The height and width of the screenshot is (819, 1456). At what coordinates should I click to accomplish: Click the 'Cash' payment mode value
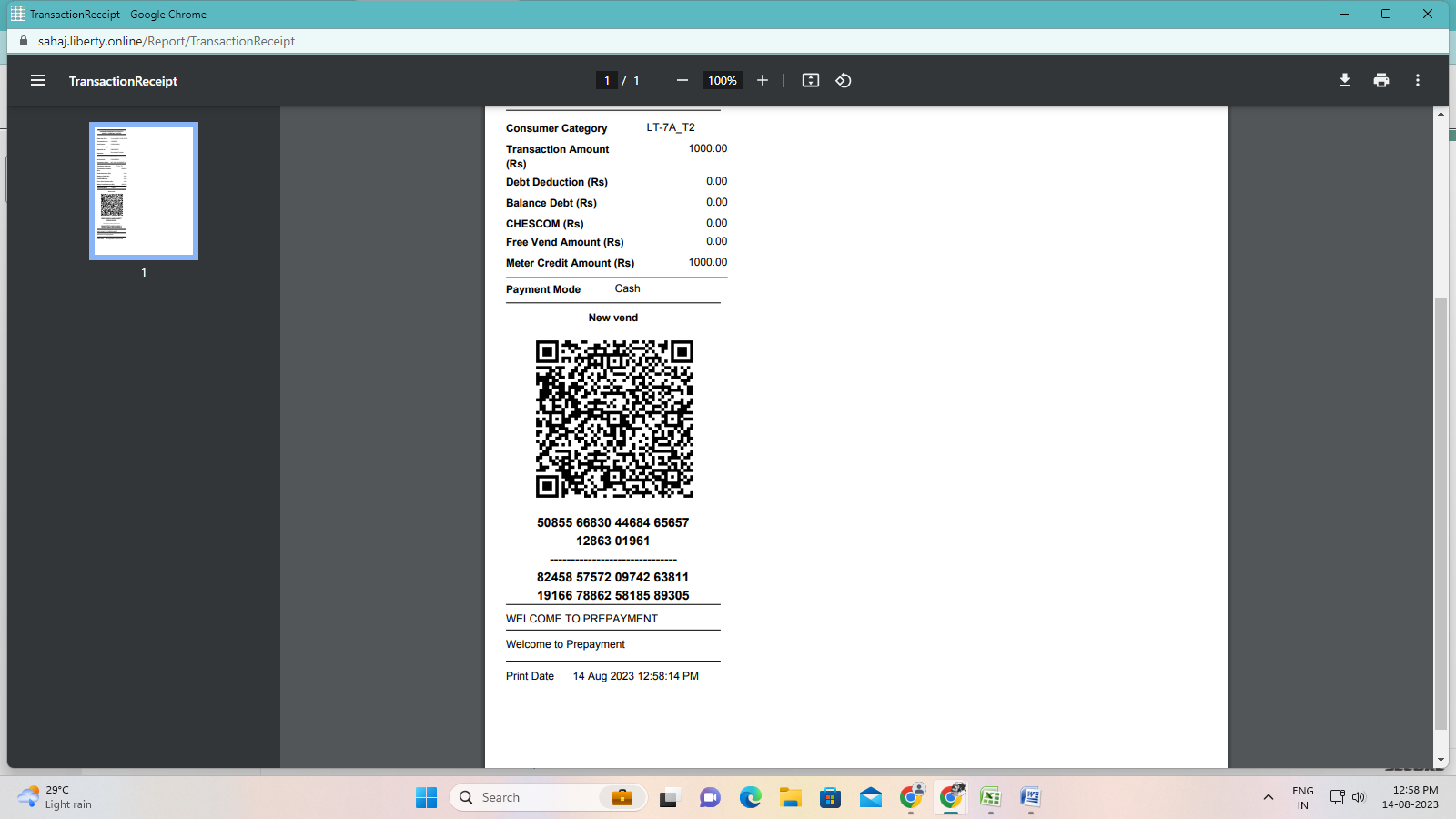coord(628,288)
